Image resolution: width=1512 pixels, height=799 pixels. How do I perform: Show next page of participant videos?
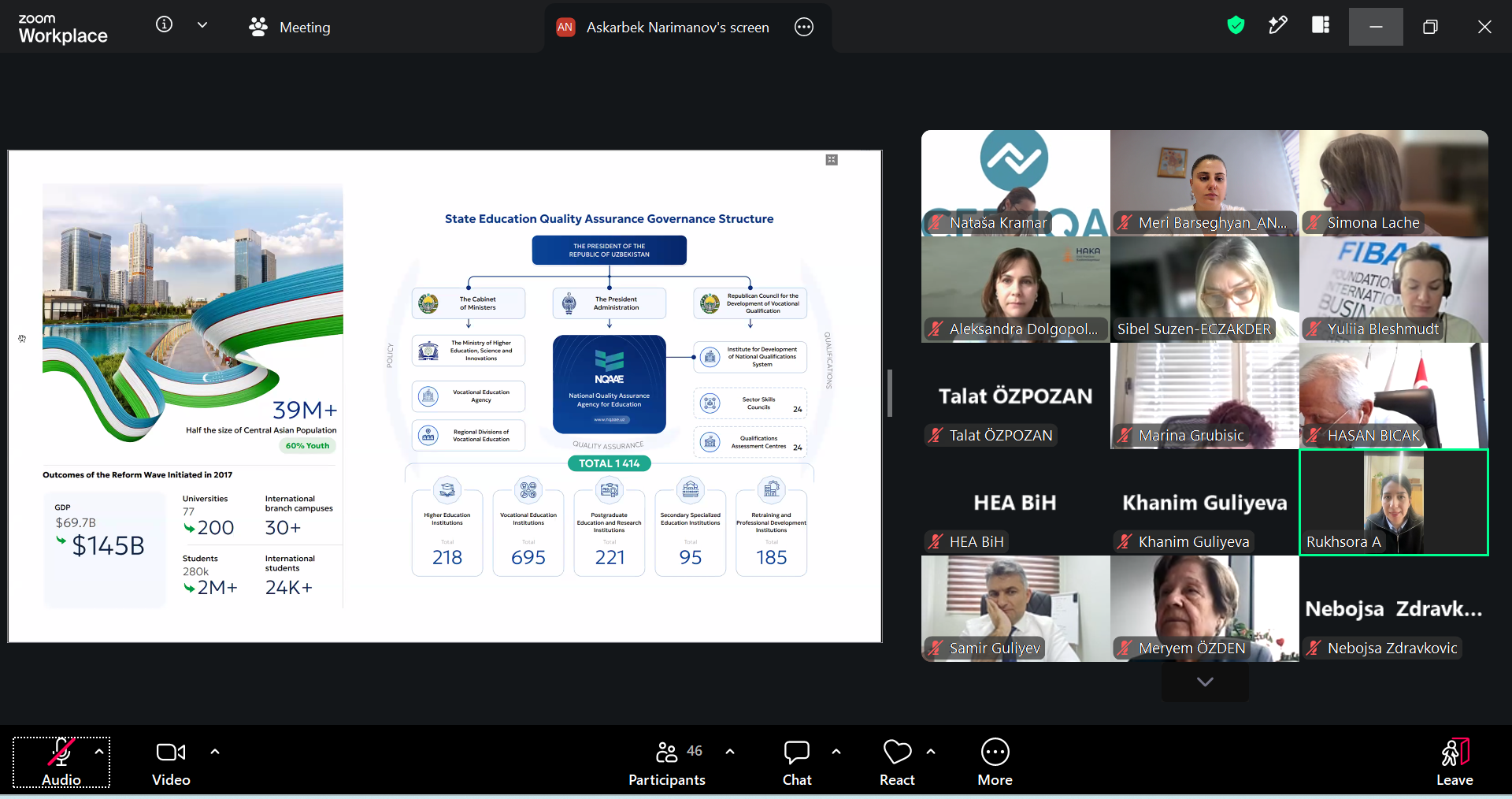pyautogui.click(x=1205, y=682)
